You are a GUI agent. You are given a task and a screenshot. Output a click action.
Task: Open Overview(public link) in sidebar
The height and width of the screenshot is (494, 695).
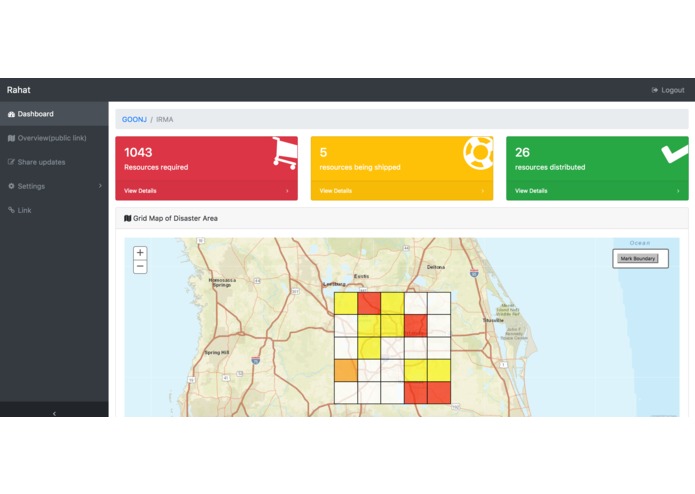(x=54, y=138)
